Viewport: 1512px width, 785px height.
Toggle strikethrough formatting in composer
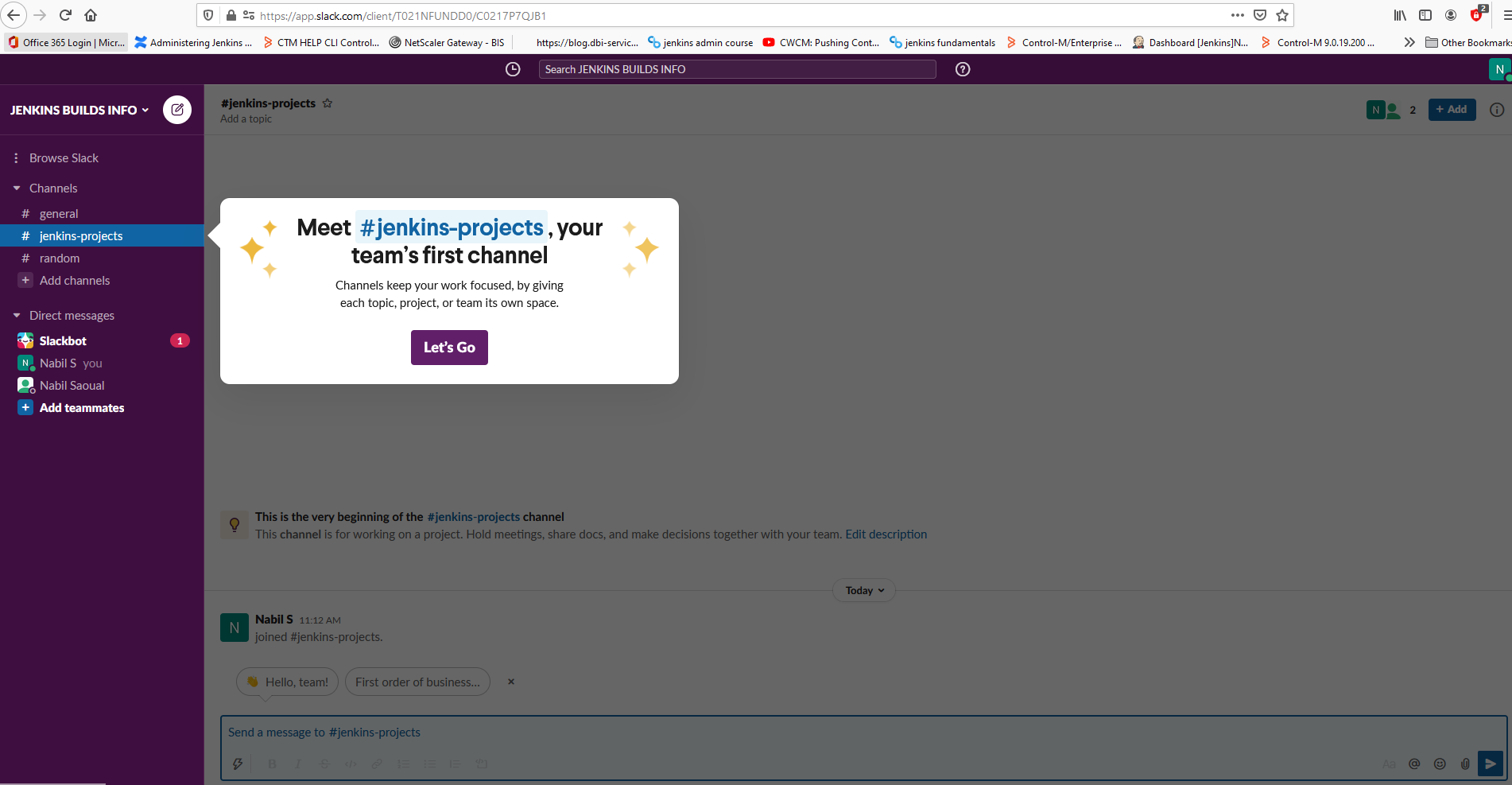point(324,764)
